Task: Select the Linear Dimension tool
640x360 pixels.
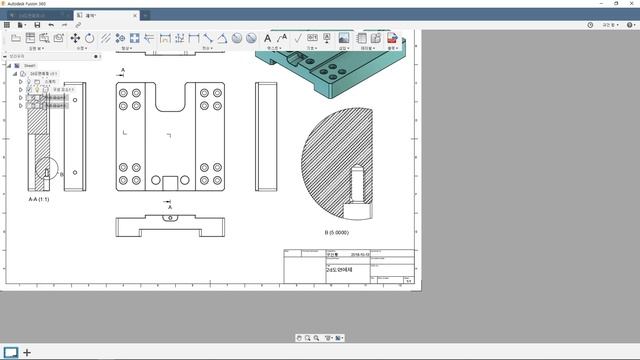Action: [194, 38]
